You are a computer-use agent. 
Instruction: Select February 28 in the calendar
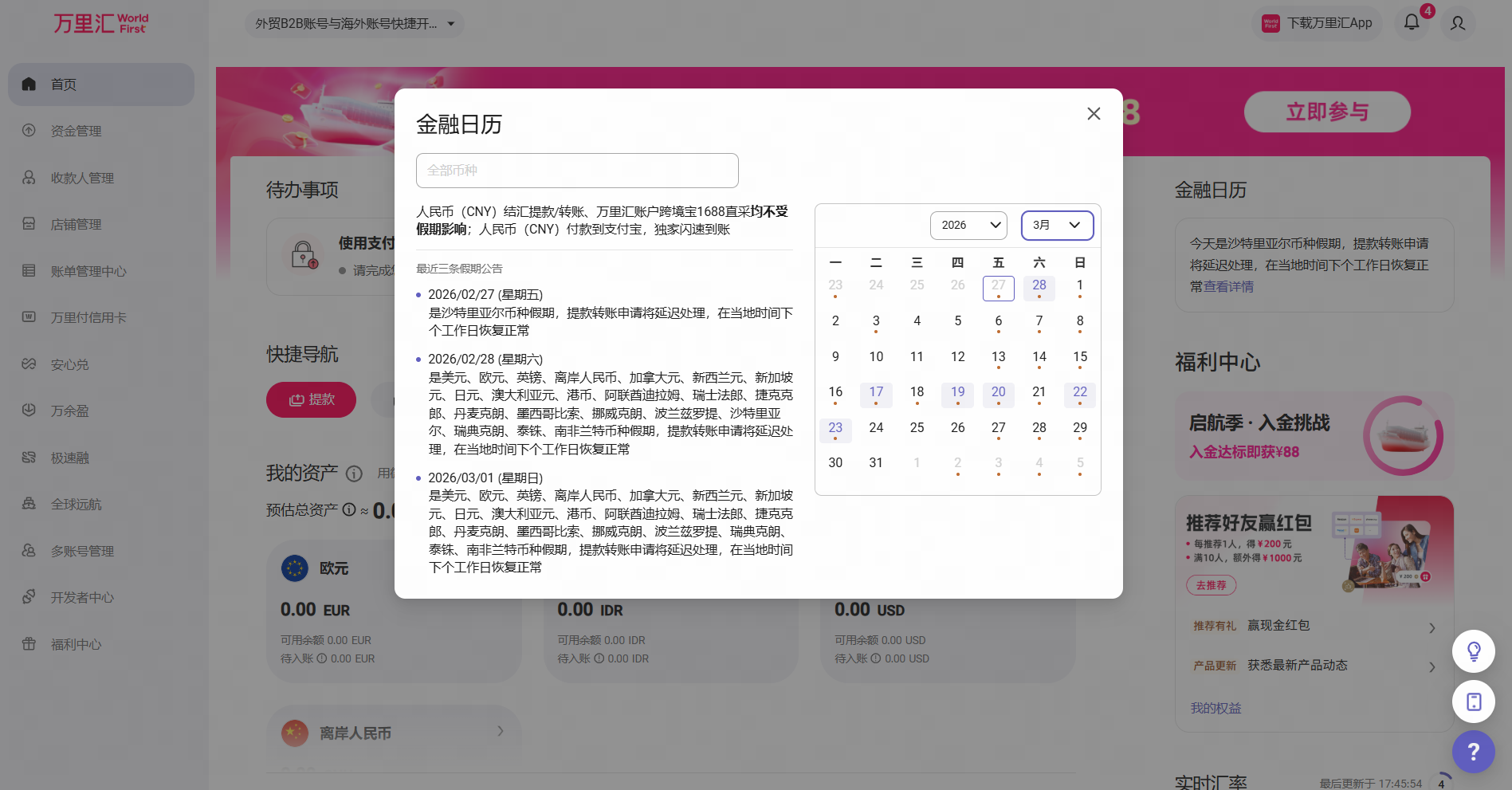1039,286
